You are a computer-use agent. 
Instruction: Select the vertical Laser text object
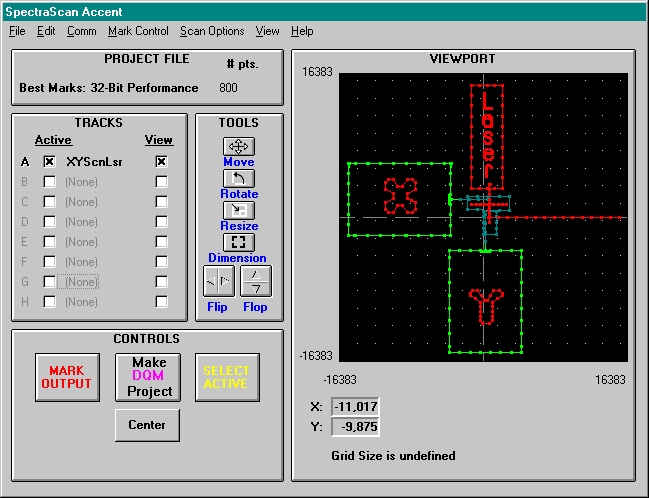[x=487, y=137]
